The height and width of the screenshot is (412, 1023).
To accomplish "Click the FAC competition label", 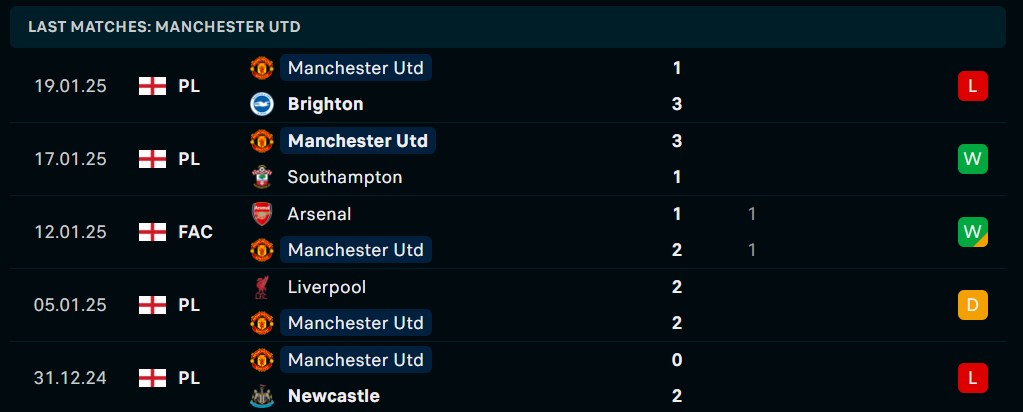I will tap(195, 232).
